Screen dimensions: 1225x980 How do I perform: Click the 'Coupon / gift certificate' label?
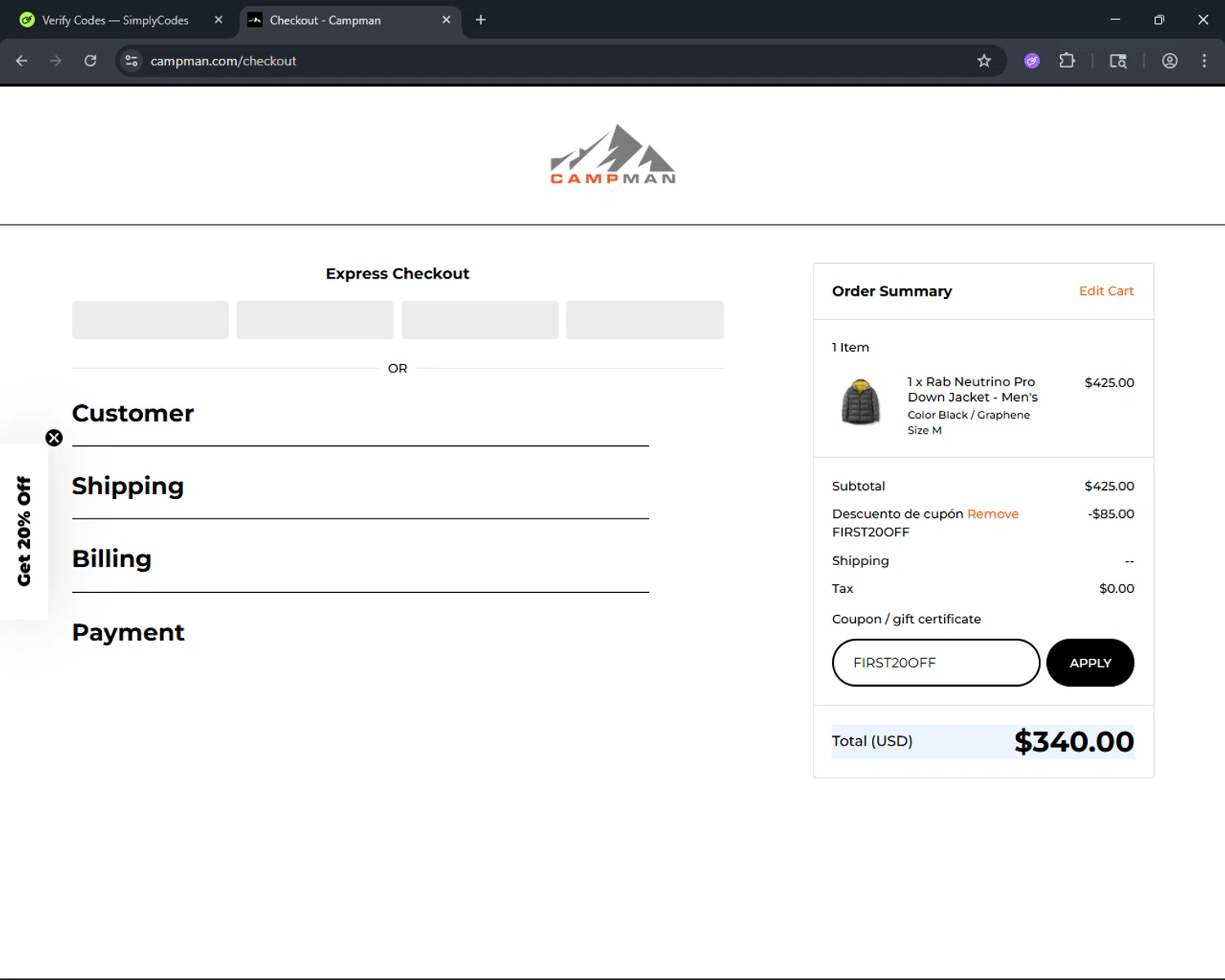906,619
